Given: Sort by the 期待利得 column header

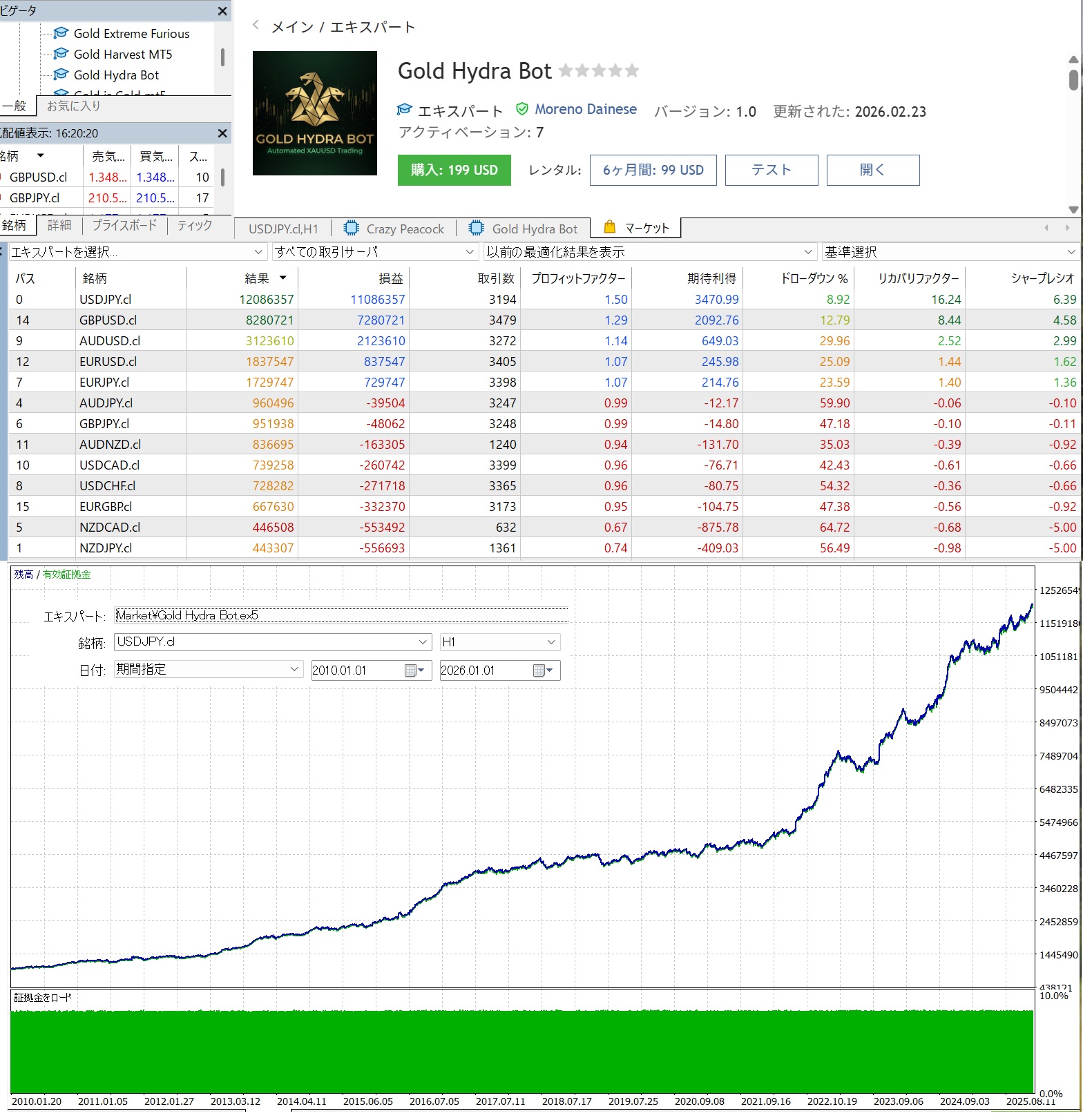Looking at the screenshot, I should 687,278.
